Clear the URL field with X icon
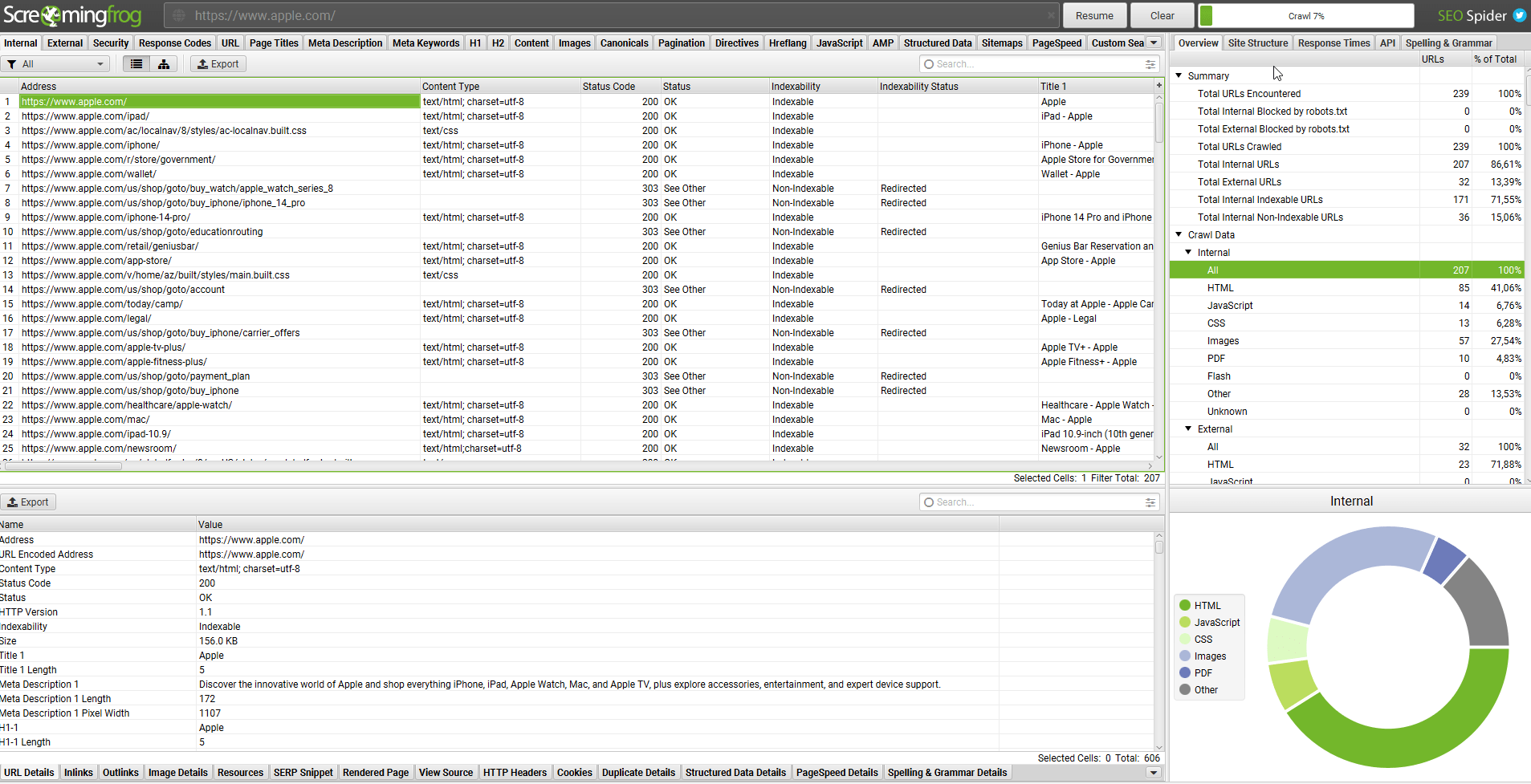Viewport: 1531px width, 784px height. click(1051, 15)
